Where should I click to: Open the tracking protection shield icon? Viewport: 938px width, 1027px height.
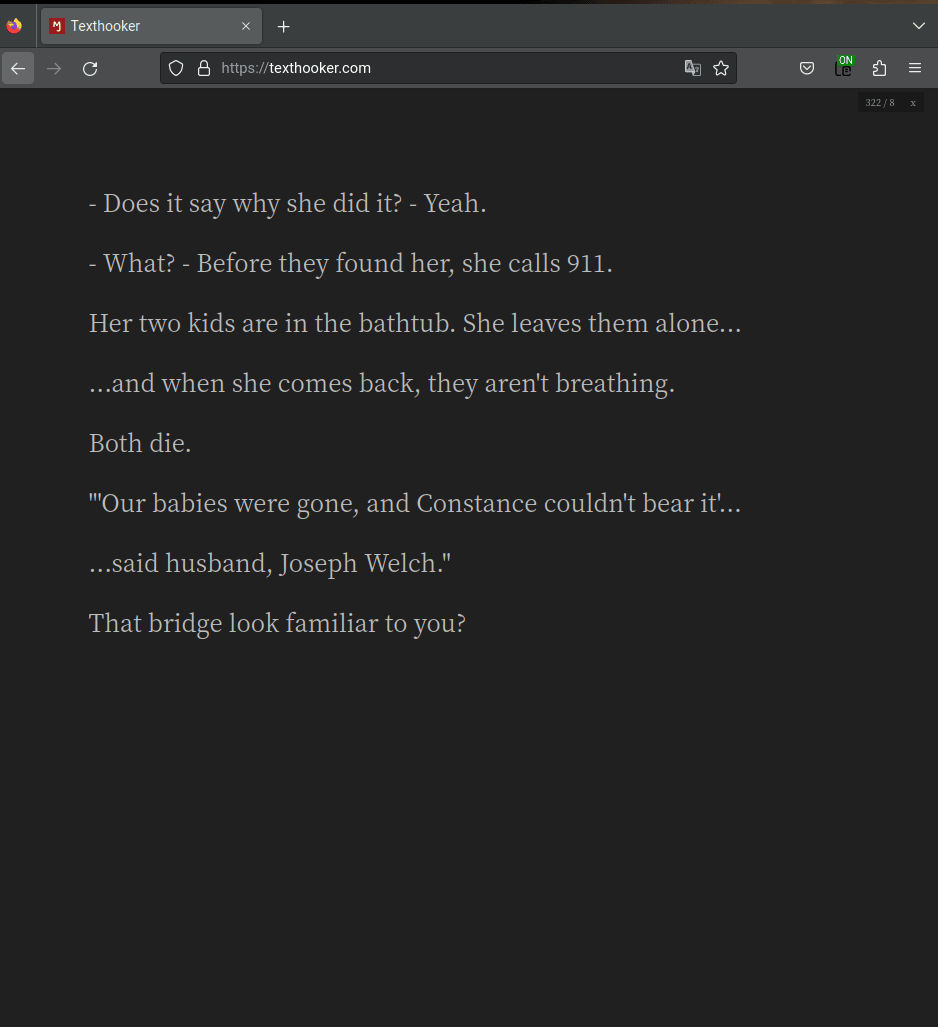176,68
